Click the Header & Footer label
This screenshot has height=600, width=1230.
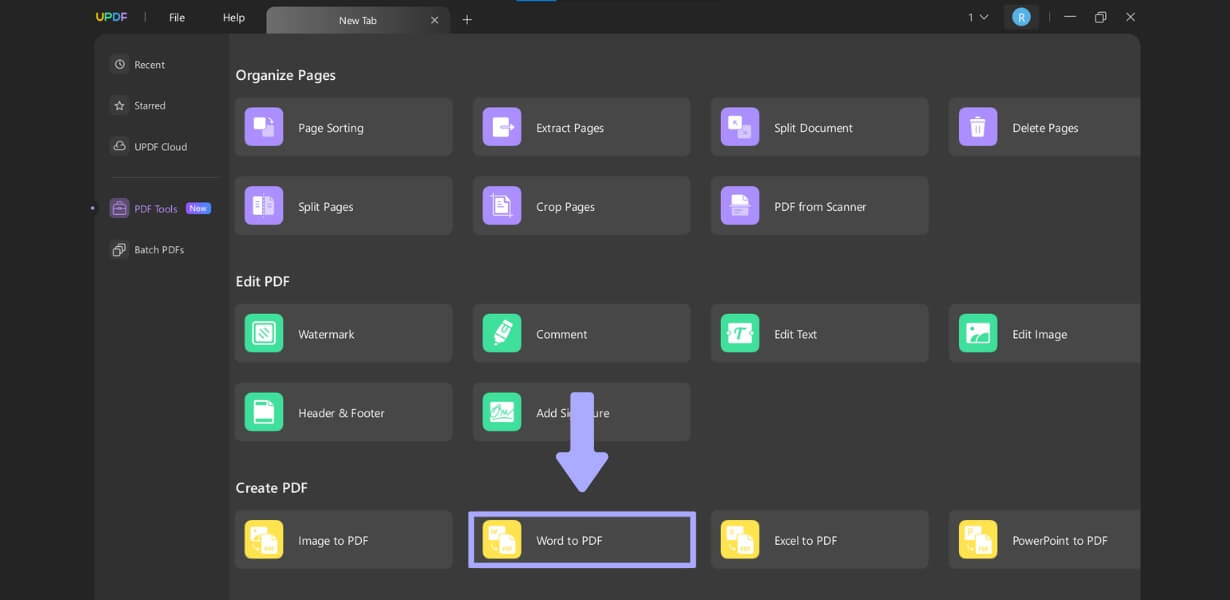[341, 413]
